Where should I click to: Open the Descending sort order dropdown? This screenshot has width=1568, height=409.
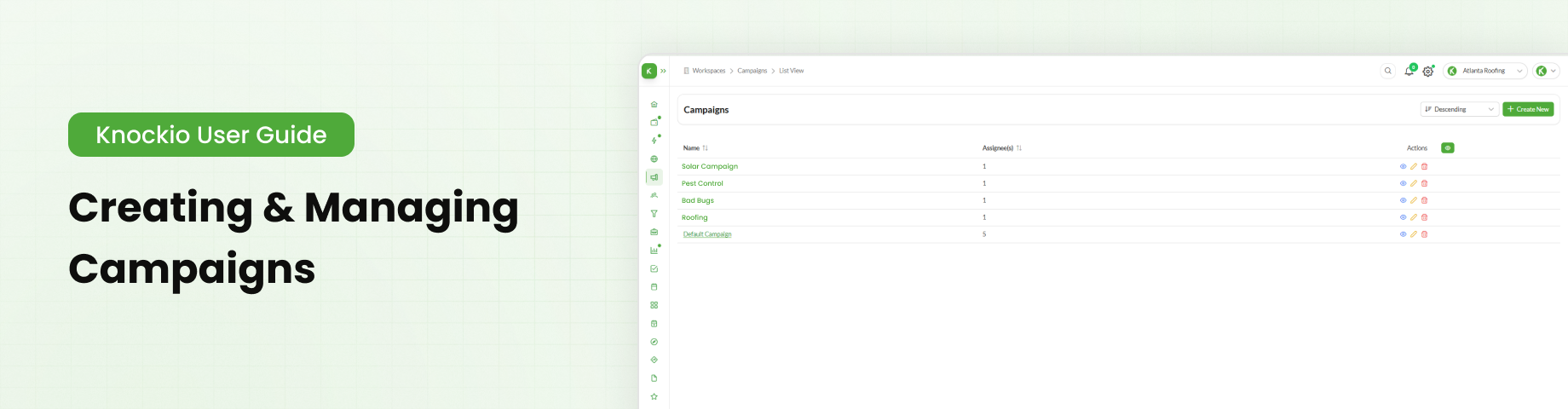[x=1459, y=109]
